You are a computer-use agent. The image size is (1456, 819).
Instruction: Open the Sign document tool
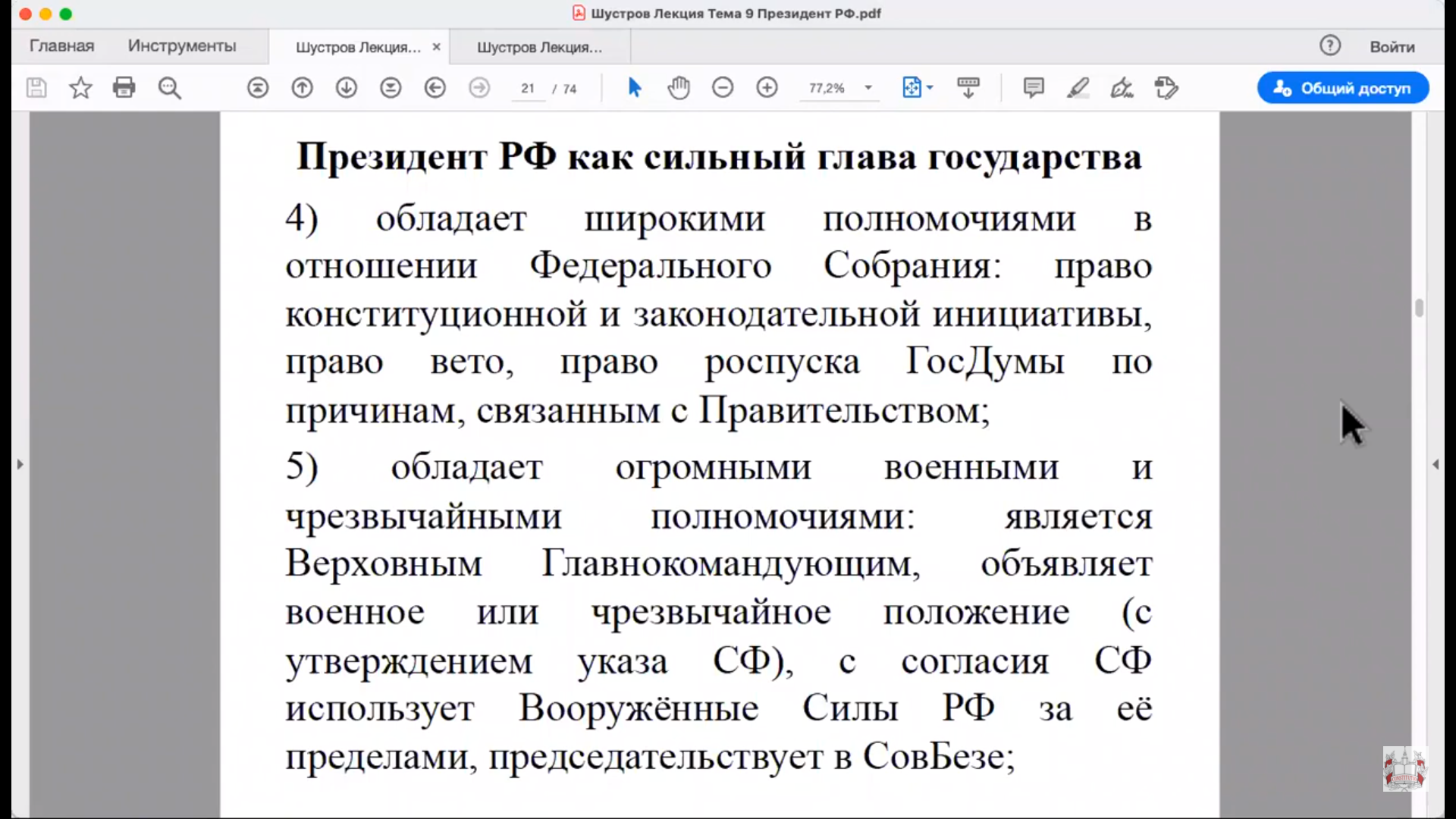pyautogui.click(x=1122, y=88)
